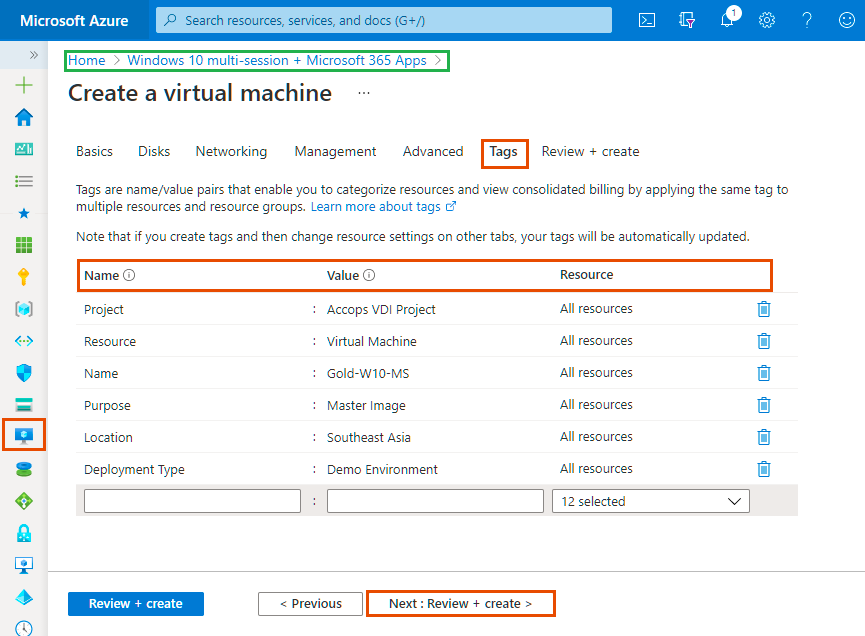Open the green diamond icon in sidebar
Viewport: 865px width, 636px height.
coord(24,501)
